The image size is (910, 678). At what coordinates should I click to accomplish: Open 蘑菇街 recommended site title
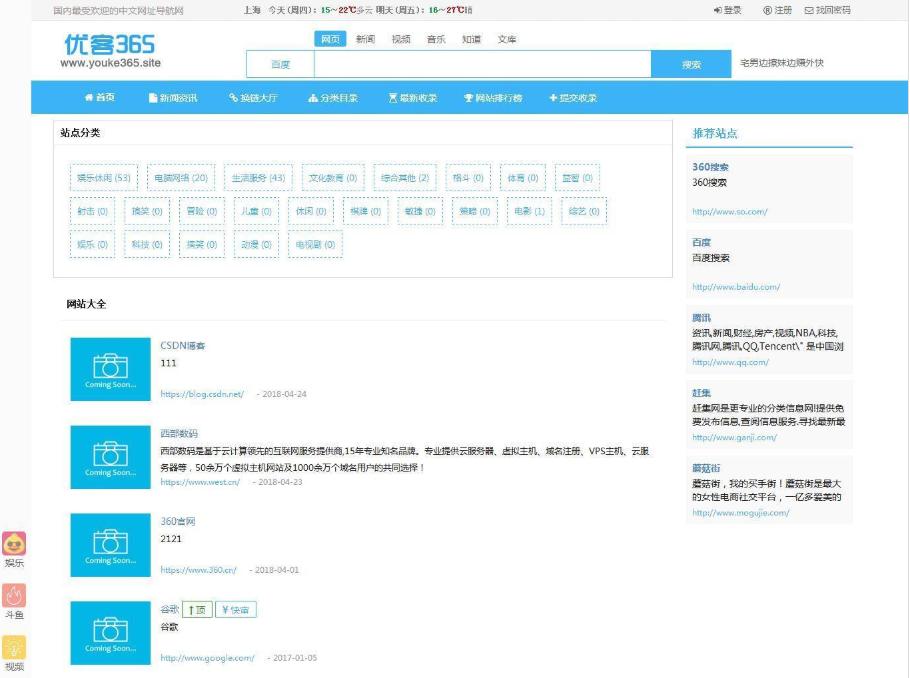(x=706, y=468)
